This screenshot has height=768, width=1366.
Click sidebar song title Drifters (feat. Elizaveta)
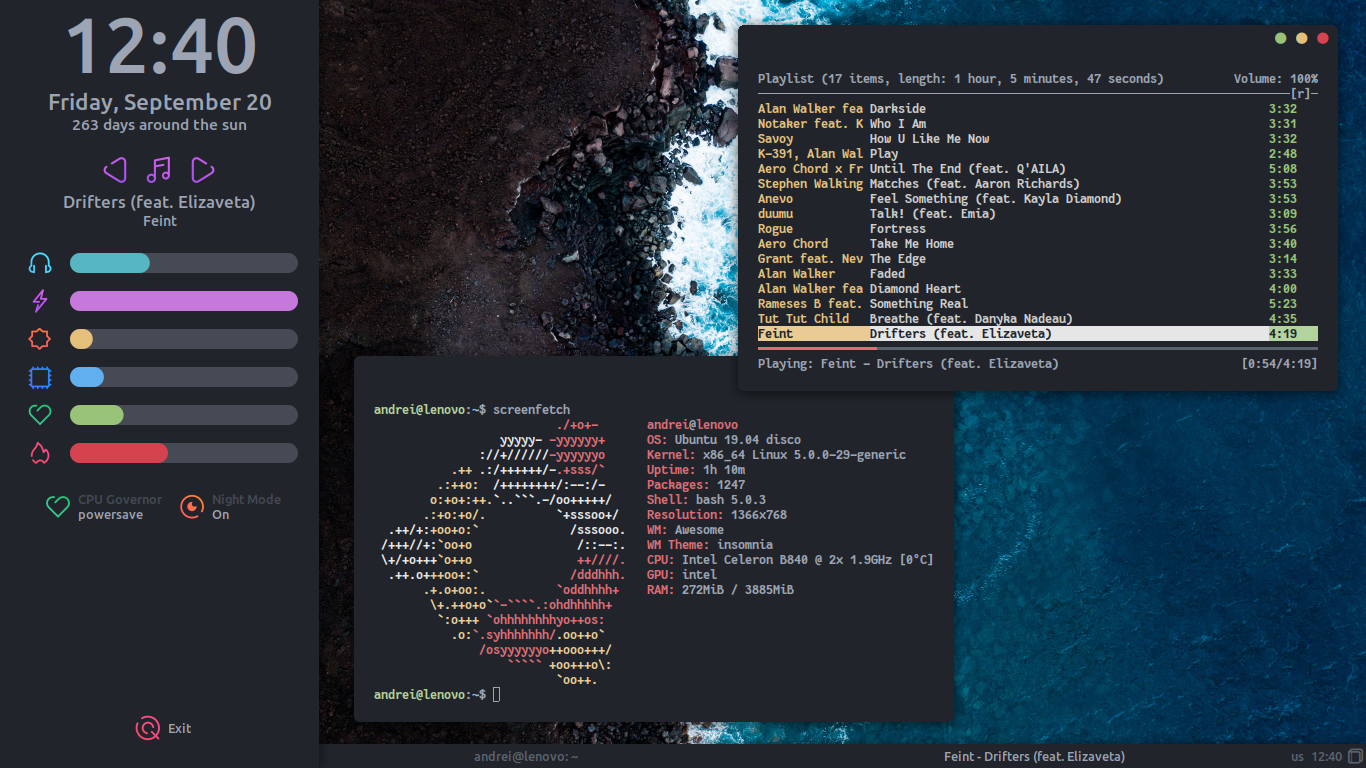tap(160, 202)
